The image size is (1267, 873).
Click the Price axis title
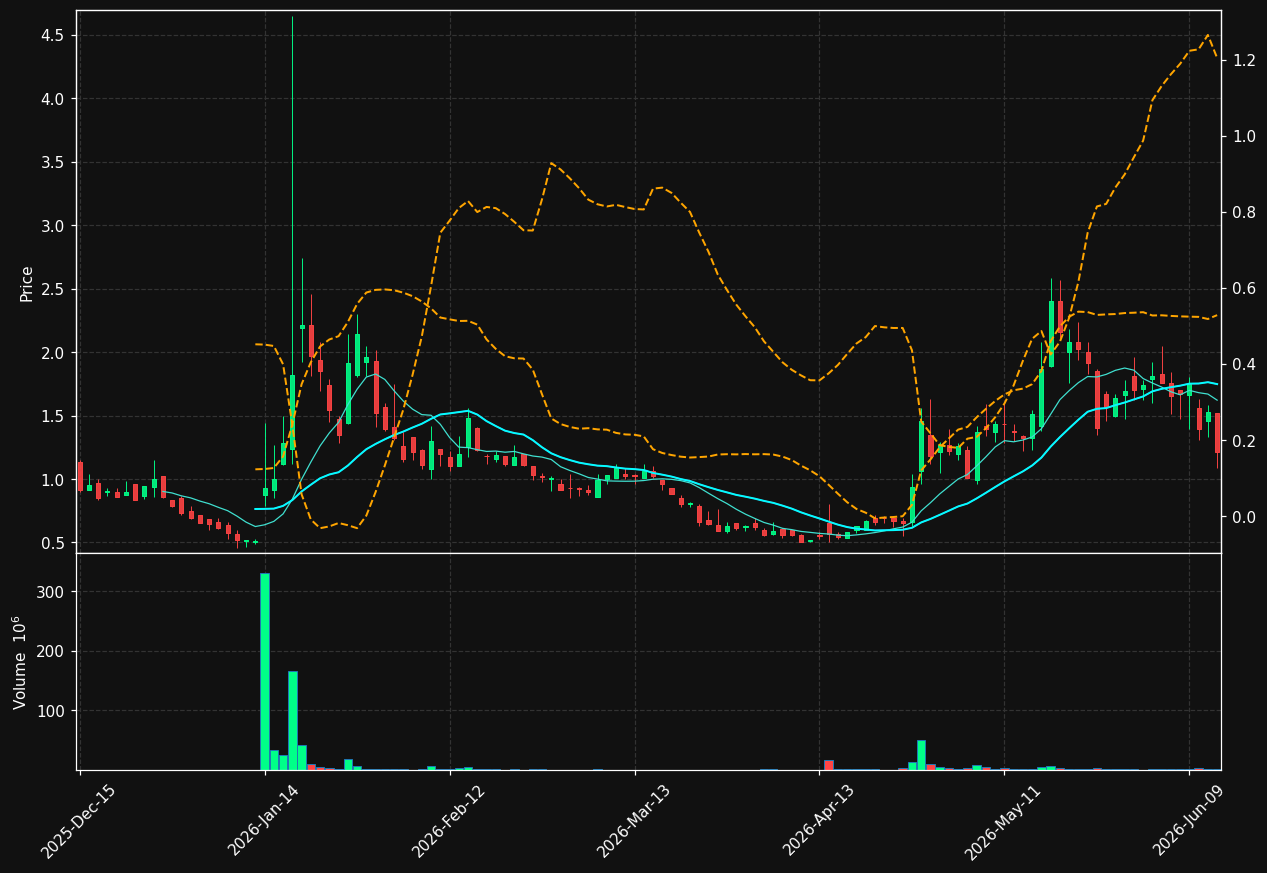point(27,283)
